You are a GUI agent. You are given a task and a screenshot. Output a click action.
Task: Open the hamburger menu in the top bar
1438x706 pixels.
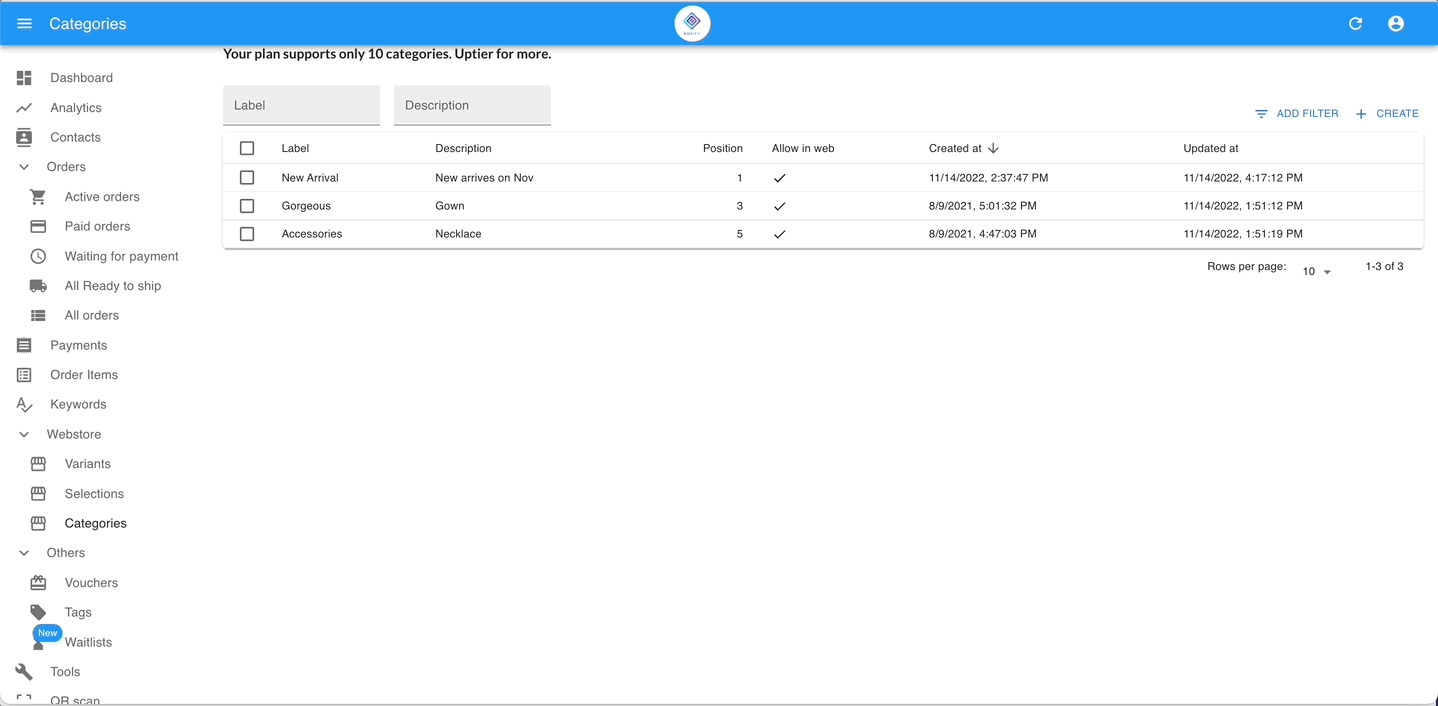(x=24, y=23)
